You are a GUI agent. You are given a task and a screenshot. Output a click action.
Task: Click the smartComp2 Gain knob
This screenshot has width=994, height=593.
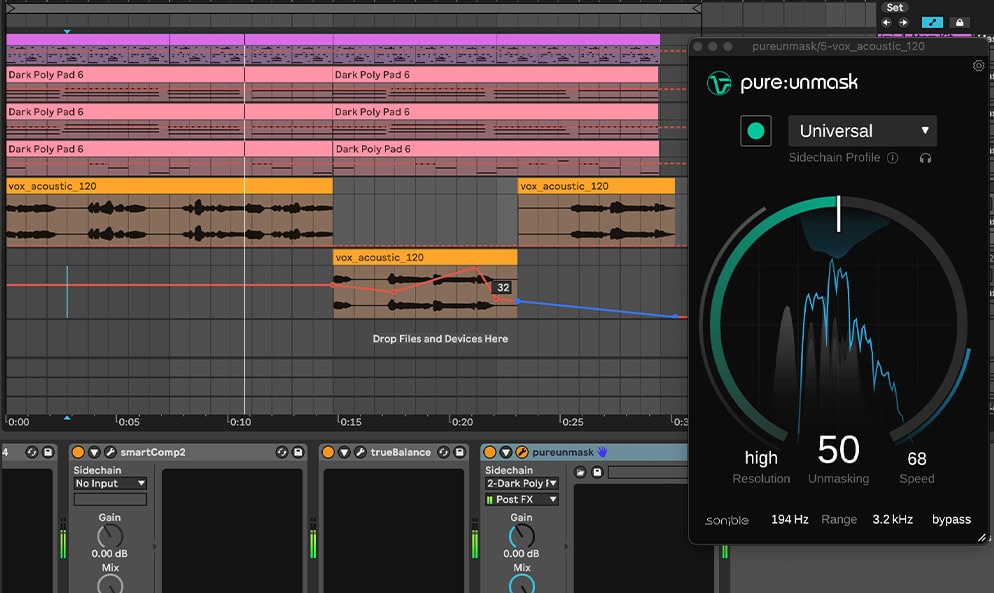coord(110,537)
